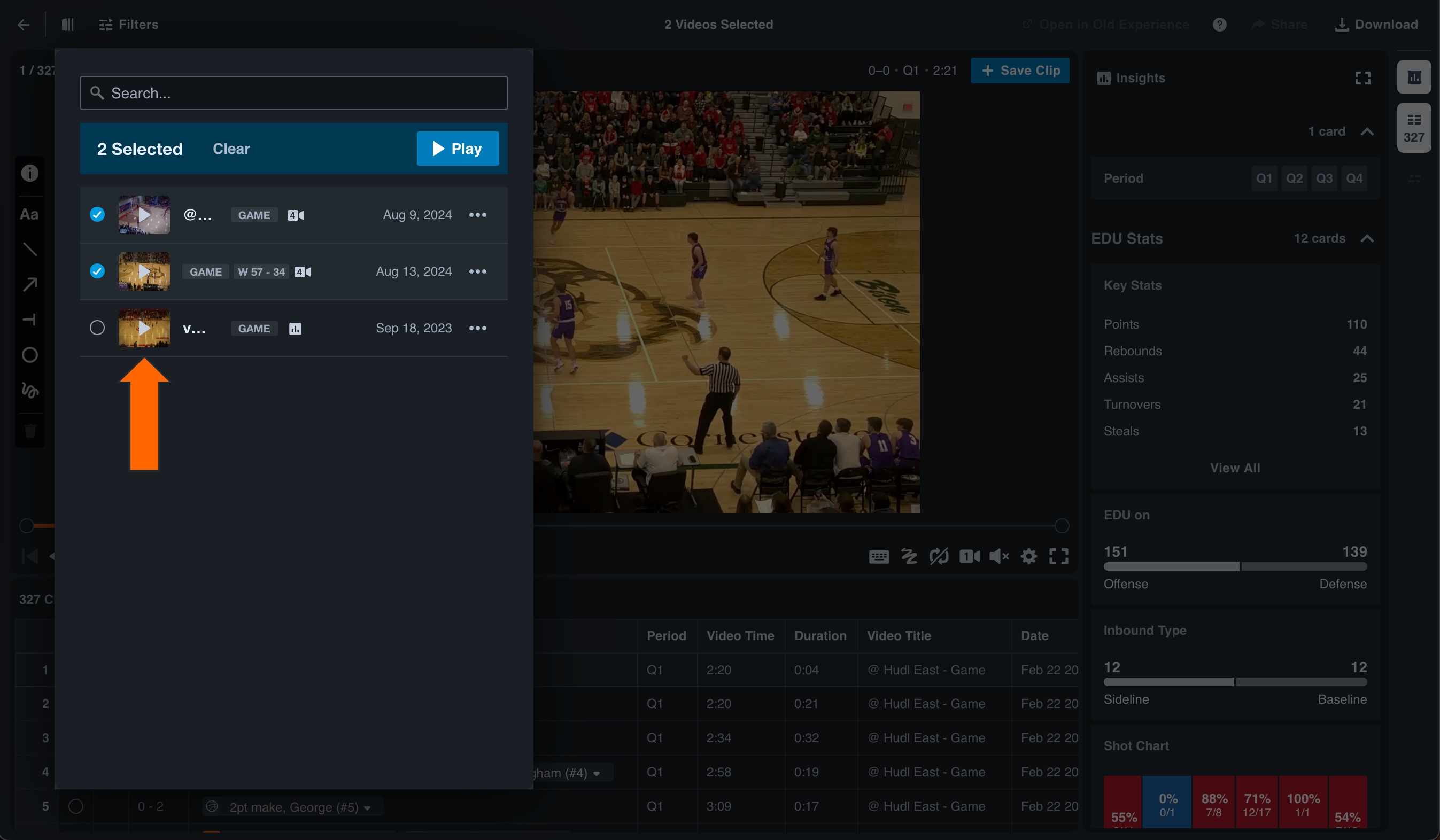Open the keyboard shortcuts panel
This screenshot has height=840, width=1440.
(879, 556)
